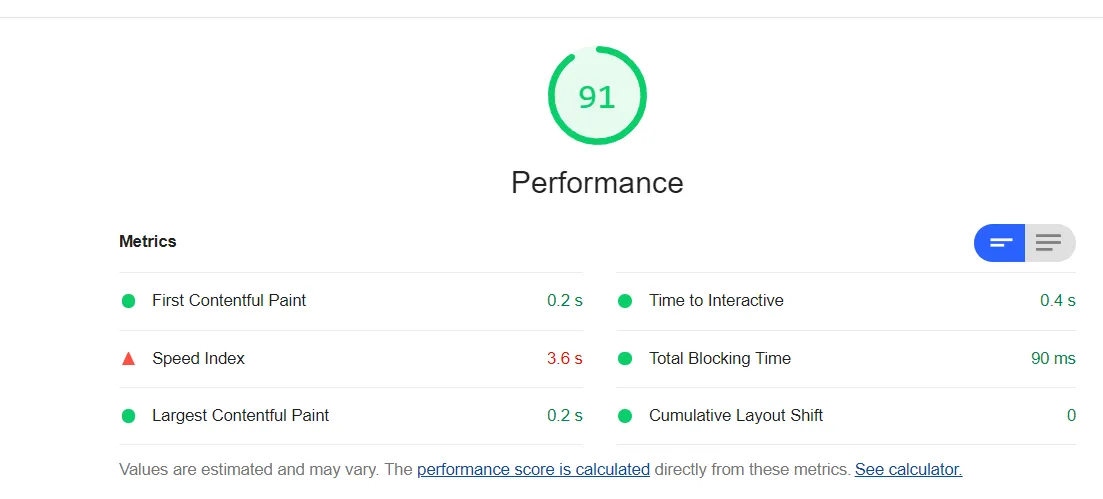Switch to compact metrics view
The width and height of the screenshot is (1103, 499).
[x=1001, y=243]
